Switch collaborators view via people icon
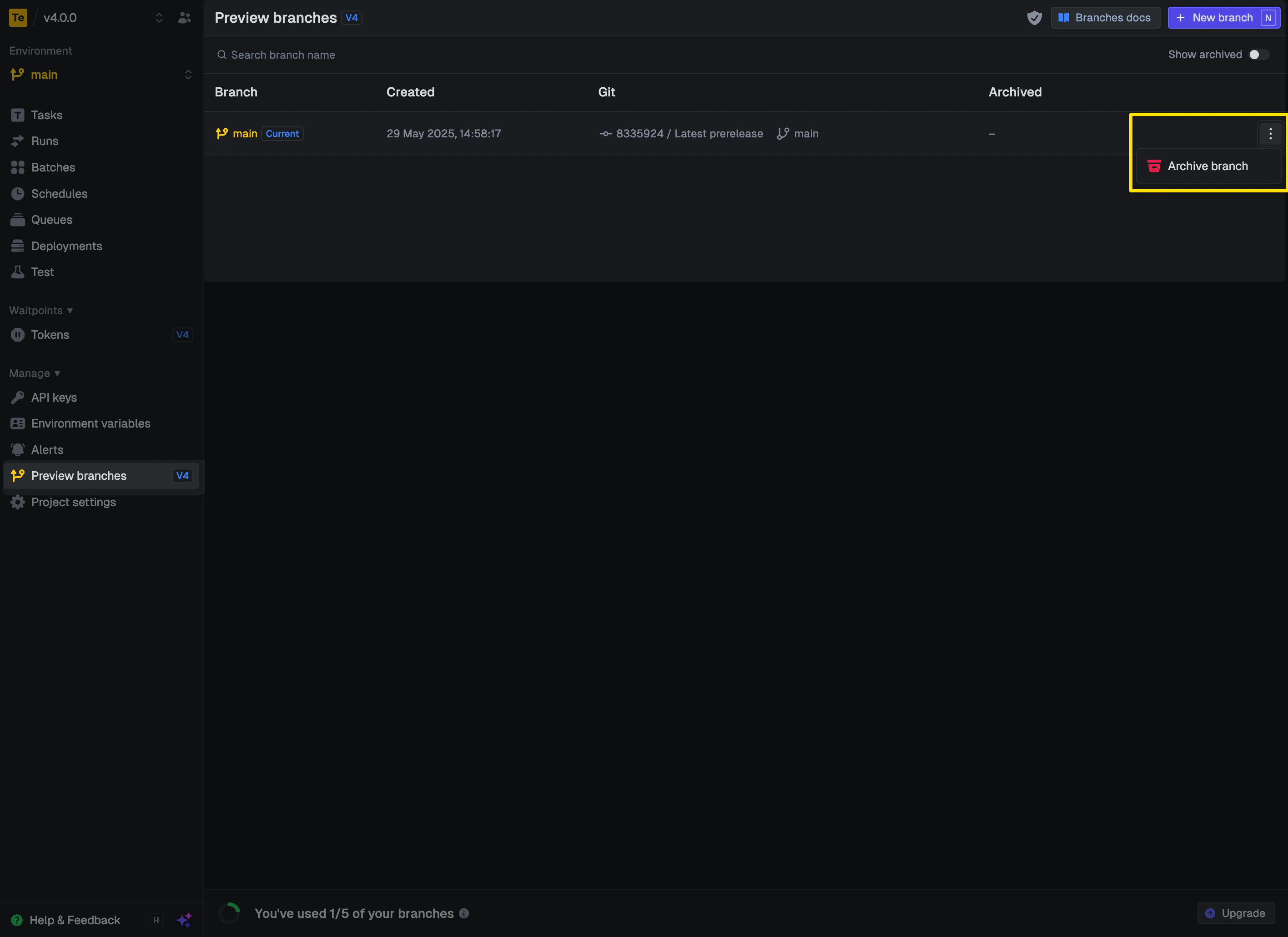Image resolution: width=1288 pixels, height=937 pixels. click(184, 18)
